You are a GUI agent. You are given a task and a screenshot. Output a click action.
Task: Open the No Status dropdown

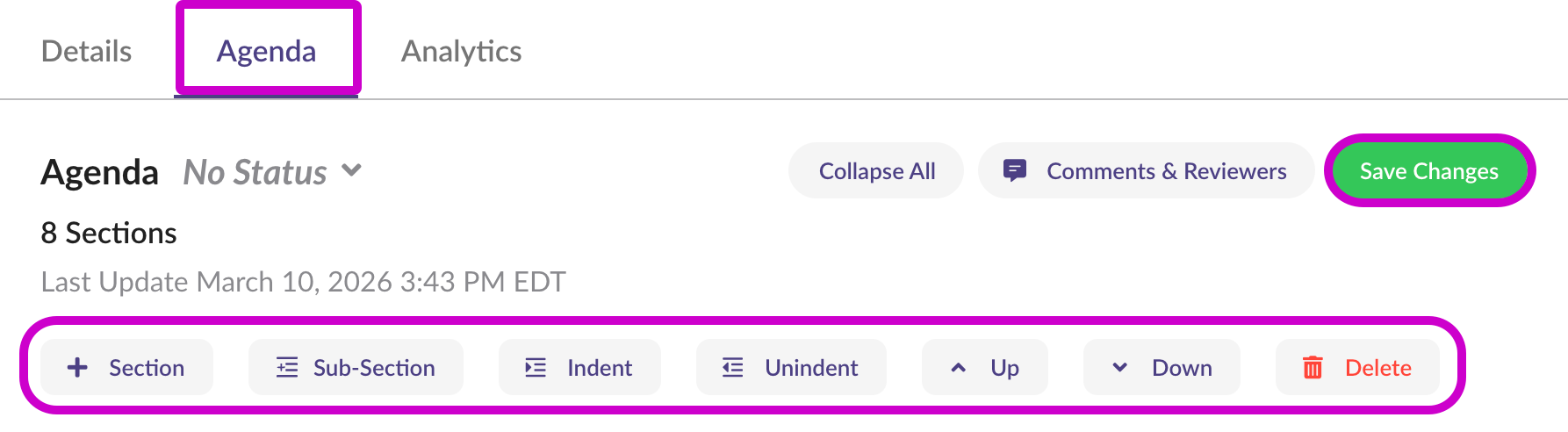click(255, 172)
